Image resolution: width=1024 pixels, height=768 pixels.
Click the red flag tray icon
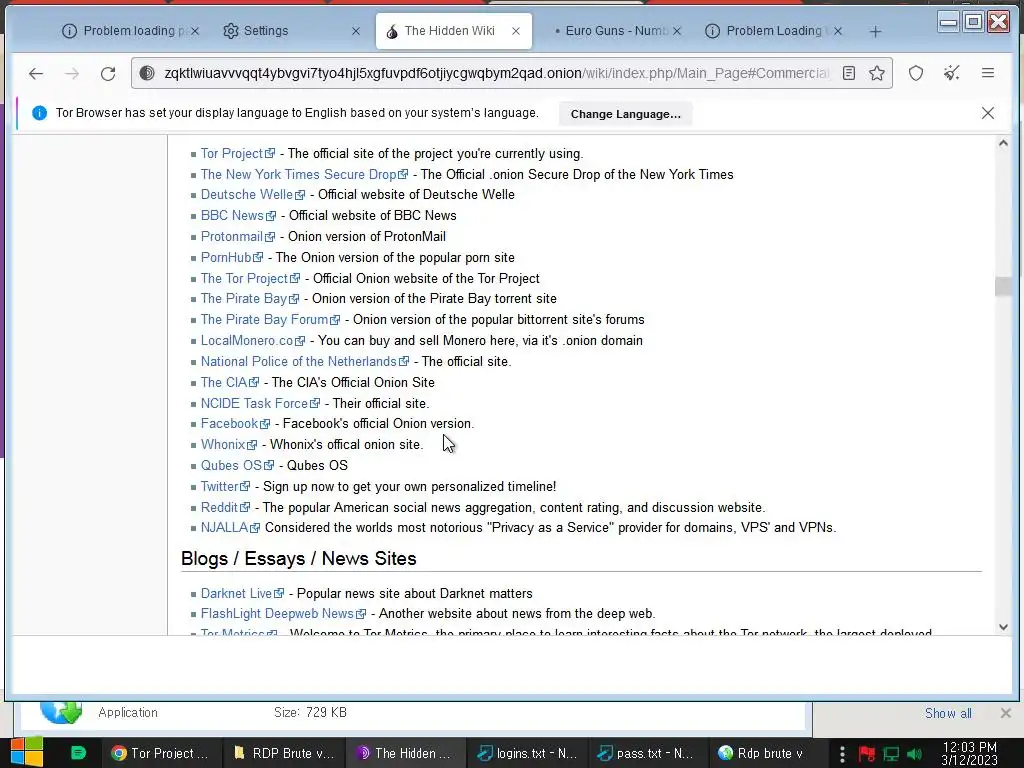click(867, 754)
